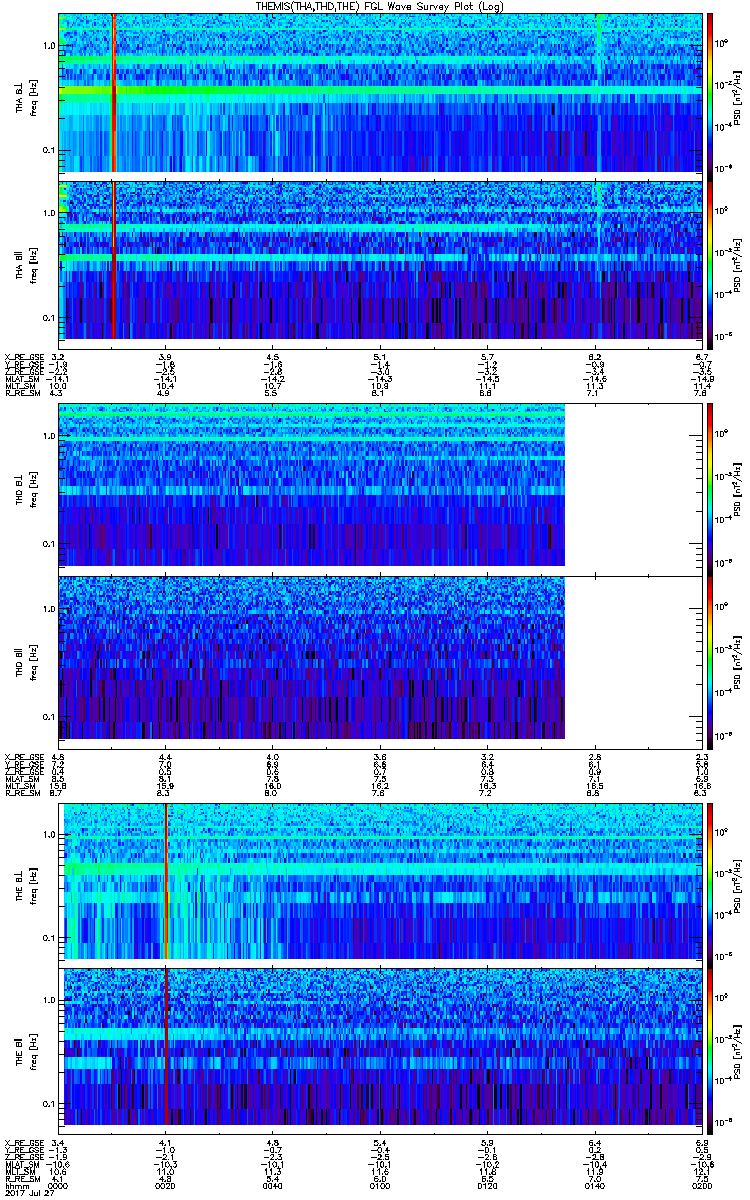Click X_RE_GSE row label under the THE panels

22,1141
